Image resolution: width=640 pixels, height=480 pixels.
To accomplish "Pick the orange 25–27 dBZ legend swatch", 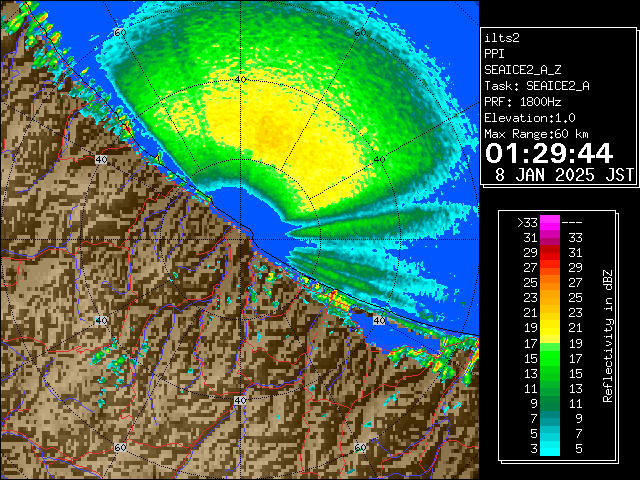I will click(550, 283).
